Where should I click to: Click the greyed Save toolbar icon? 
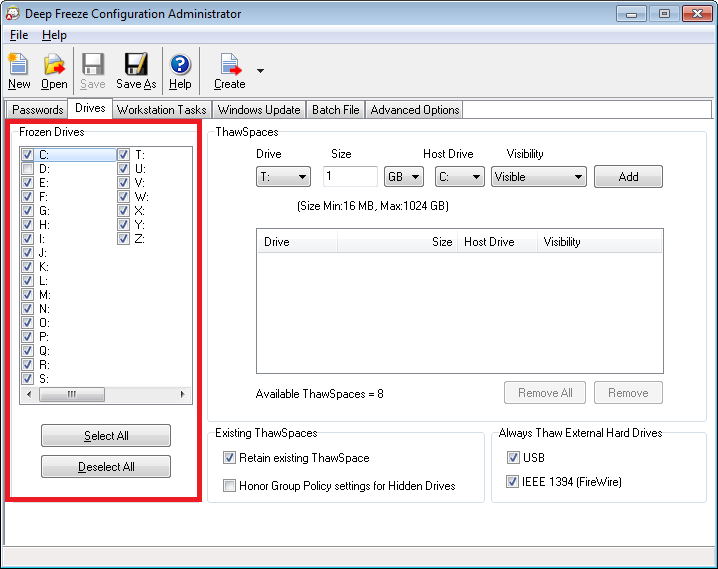tap(93, 67)
